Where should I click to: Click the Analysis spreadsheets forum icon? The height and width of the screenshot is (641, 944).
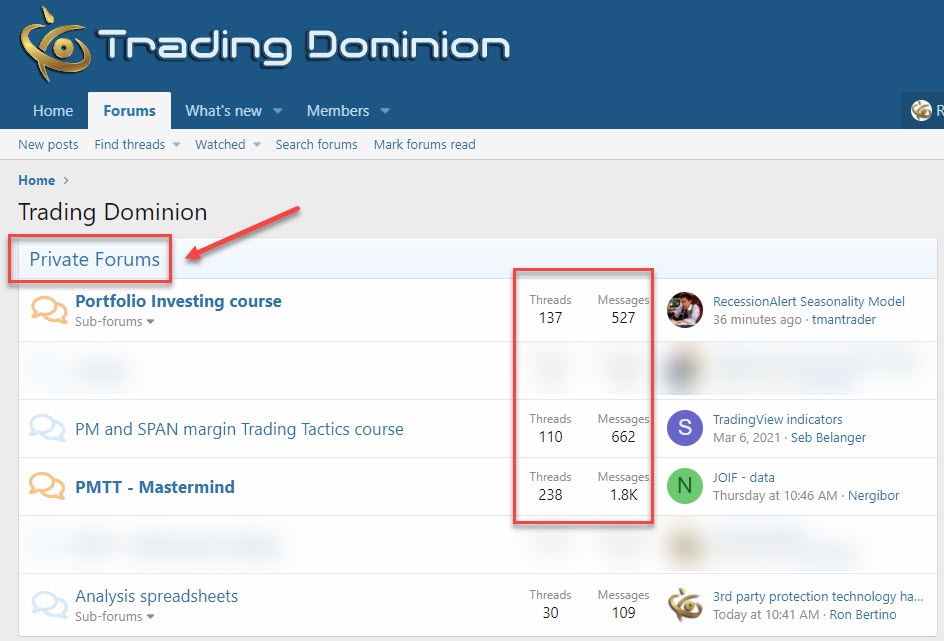click(x=49, y=605)
